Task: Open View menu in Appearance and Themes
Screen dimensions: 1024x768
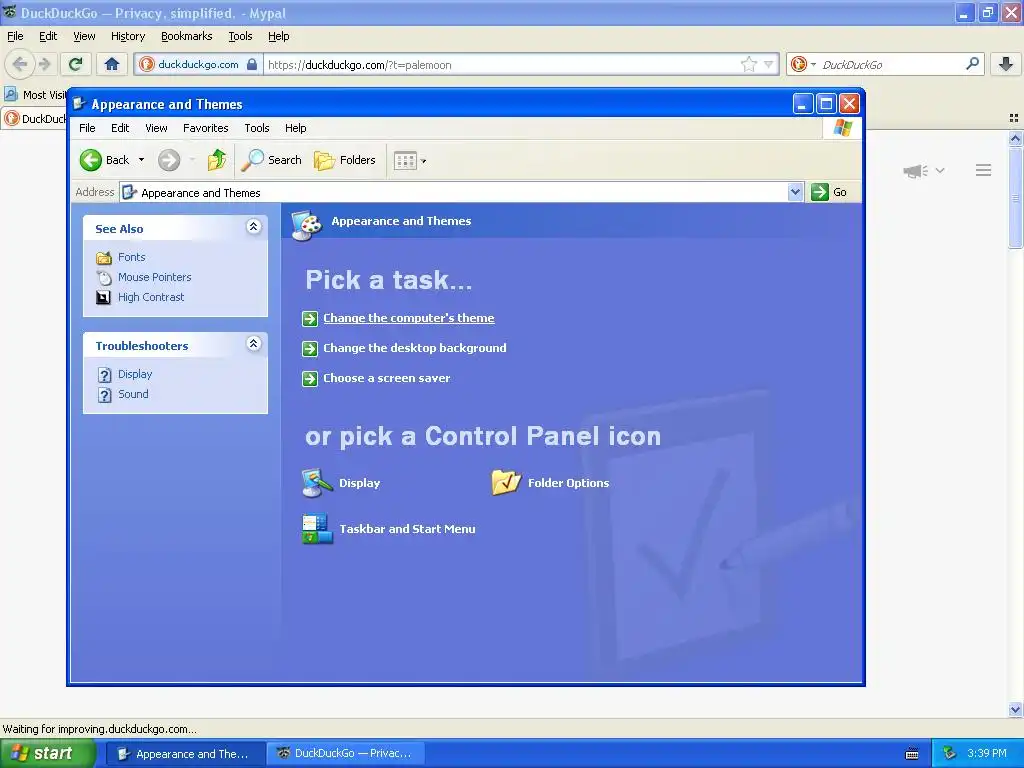Action: [156, 128]
